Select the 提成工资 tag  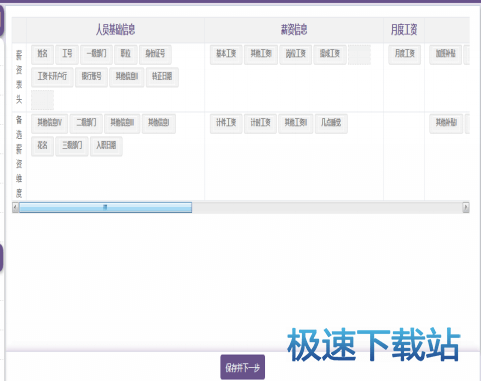click(330, 55)
